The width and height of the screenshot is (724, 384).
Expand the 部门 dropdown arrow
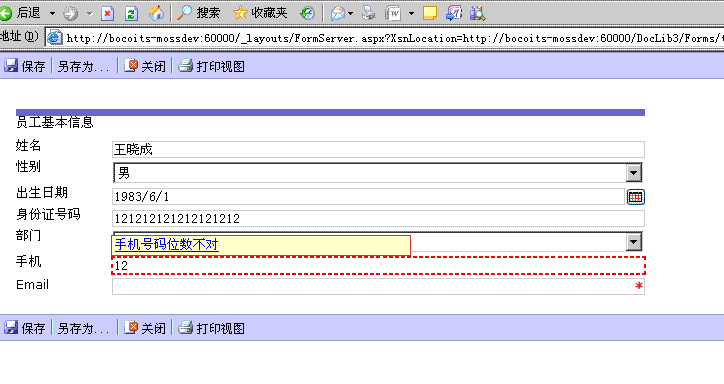[634, 242]
